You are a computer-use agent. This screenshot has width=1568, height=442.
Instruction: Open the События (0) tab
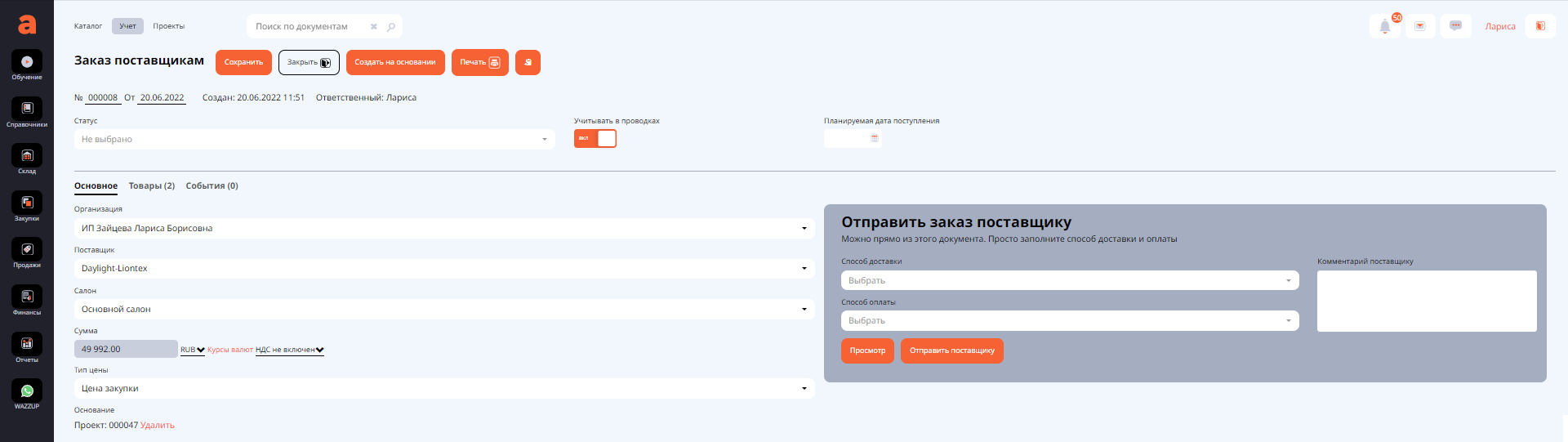tap(212, 186)
